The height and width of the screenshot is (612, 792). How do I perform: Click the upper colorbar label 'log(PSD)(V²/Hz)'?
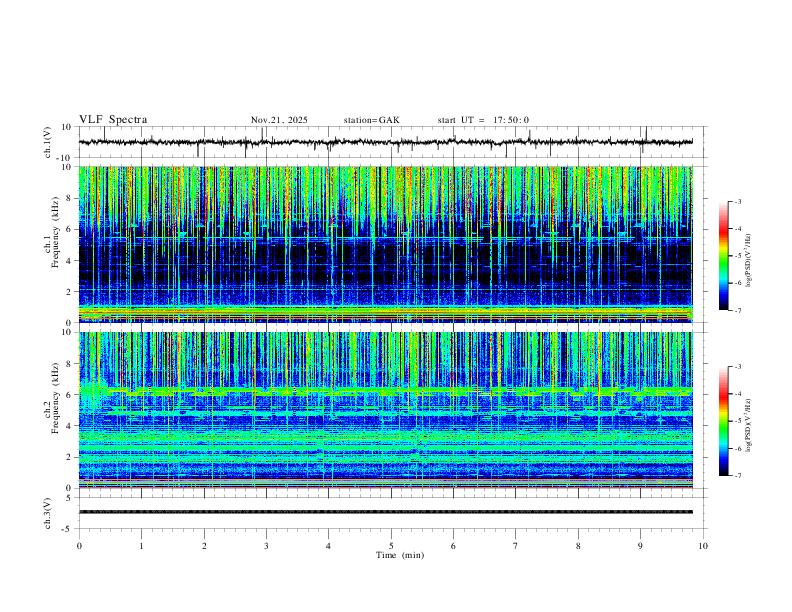(749, 261)
